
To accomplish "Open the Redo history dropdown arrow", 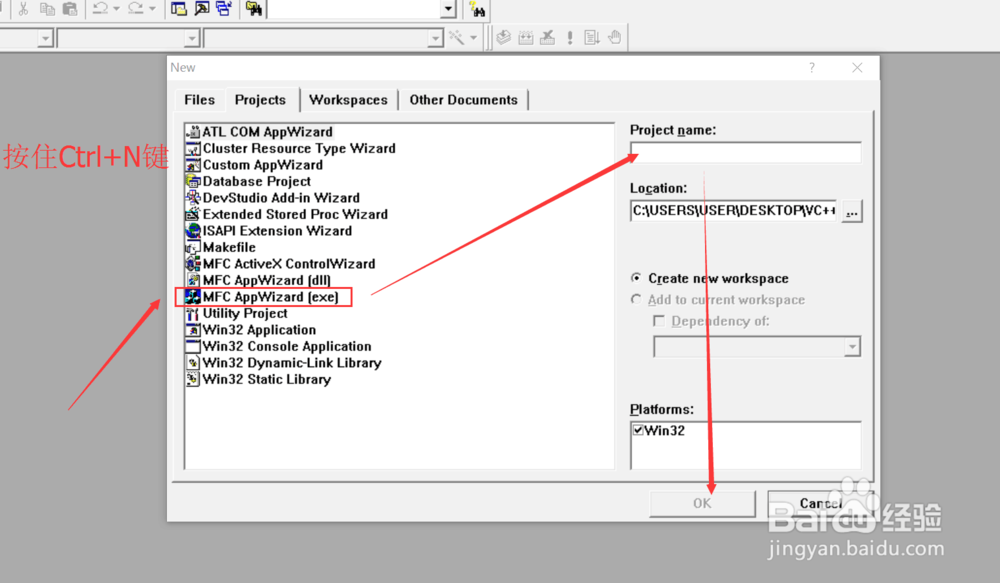I will coord(152,9).
